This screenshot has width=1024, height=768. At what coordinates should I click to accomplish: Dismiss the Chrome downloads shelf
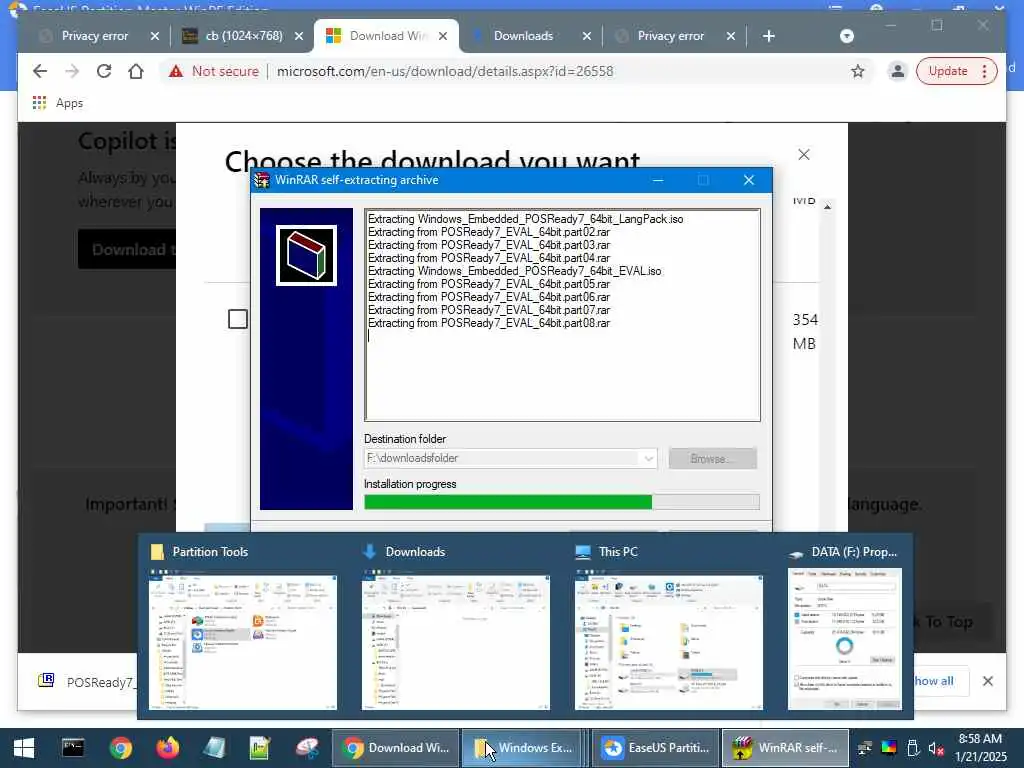(x=987, y=681)
